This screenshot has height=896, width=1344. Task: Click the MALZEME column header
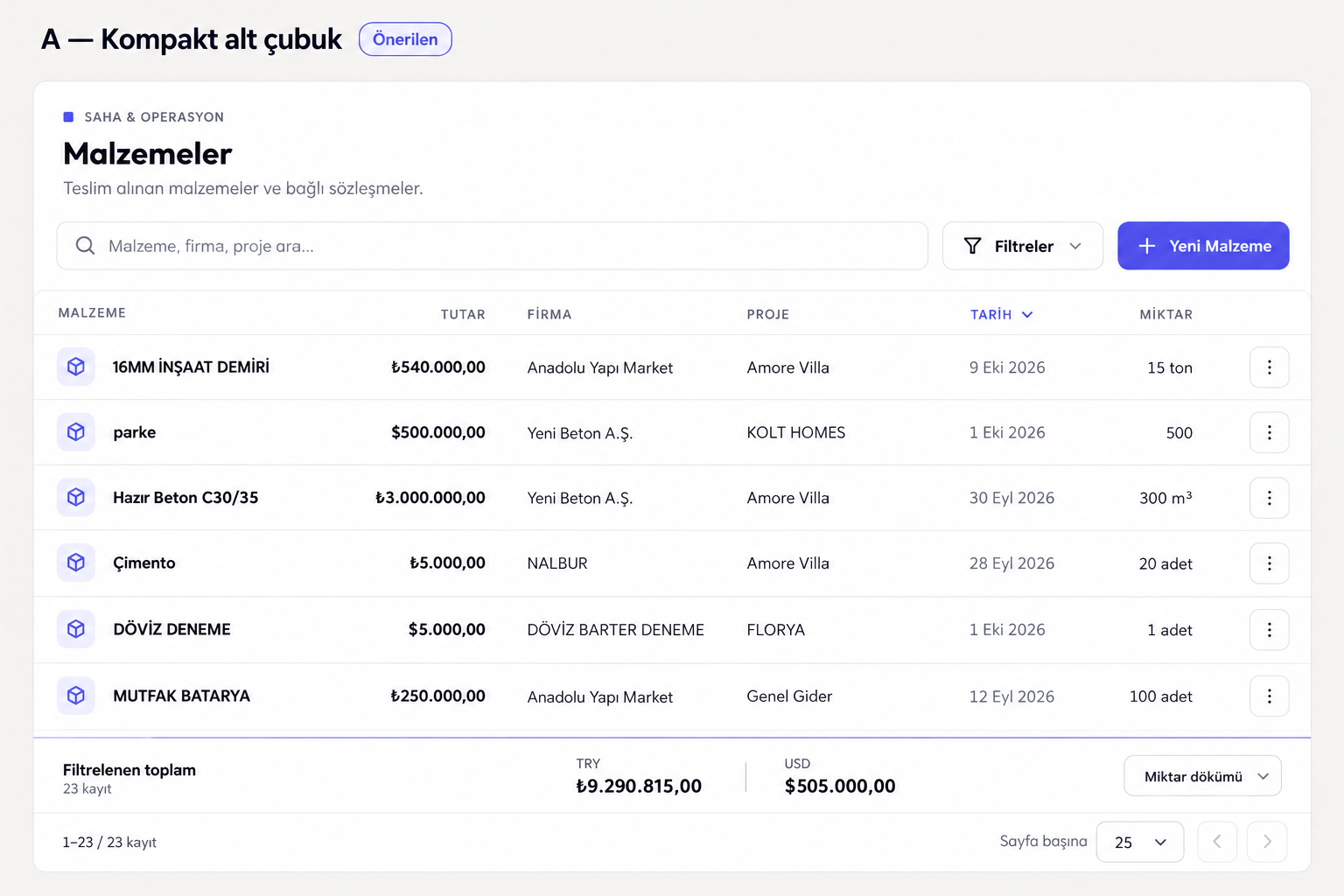pyautogui.click(x=92, y=313)
